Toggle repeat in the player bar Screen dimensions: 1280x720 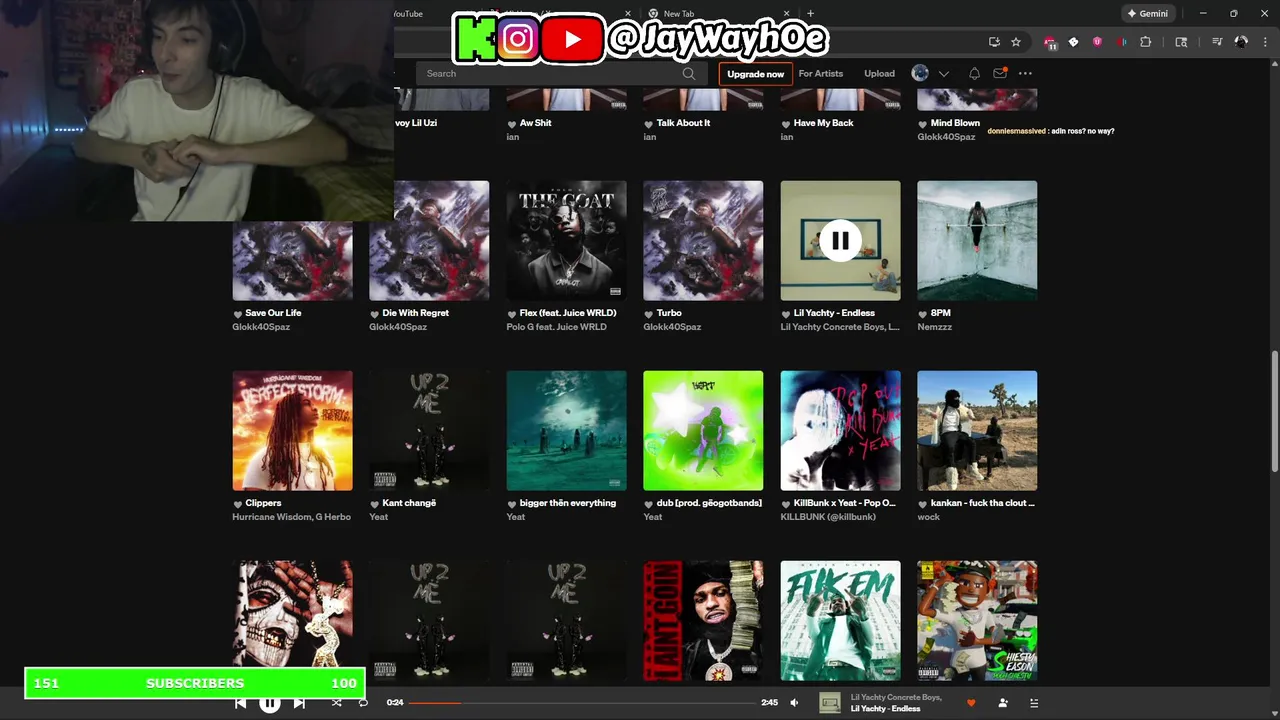pos(363,703)
